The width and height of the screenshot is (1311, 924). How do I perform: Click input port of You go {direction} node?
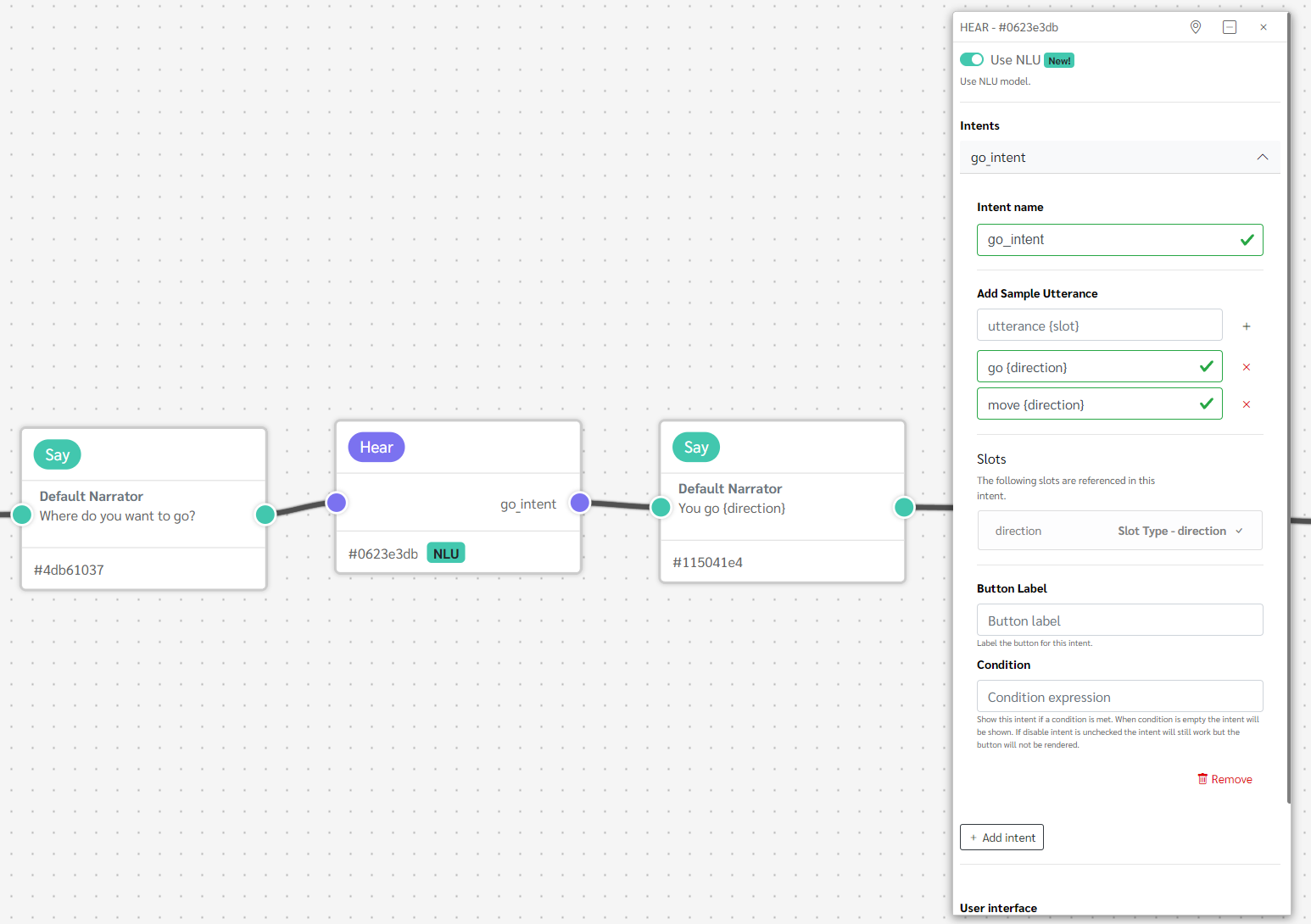click(661, 508)
